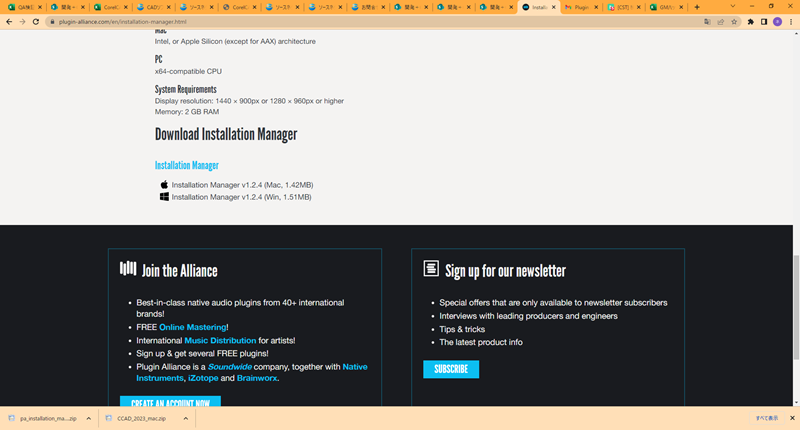
Task: Open the pa_installation_ma zip download
Action: click(48, 418)
